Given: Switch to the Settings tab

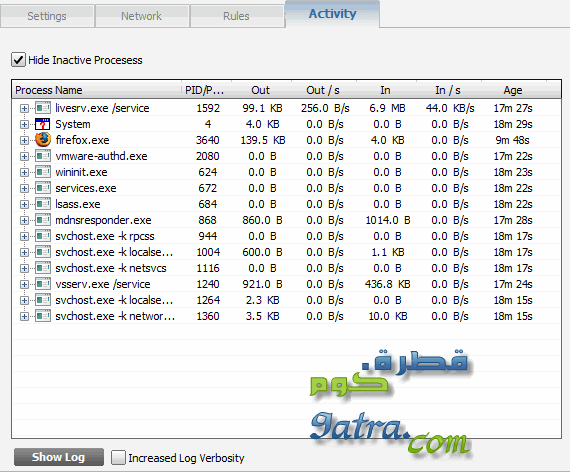Looking at the screenshot, I should click(47, 16).
